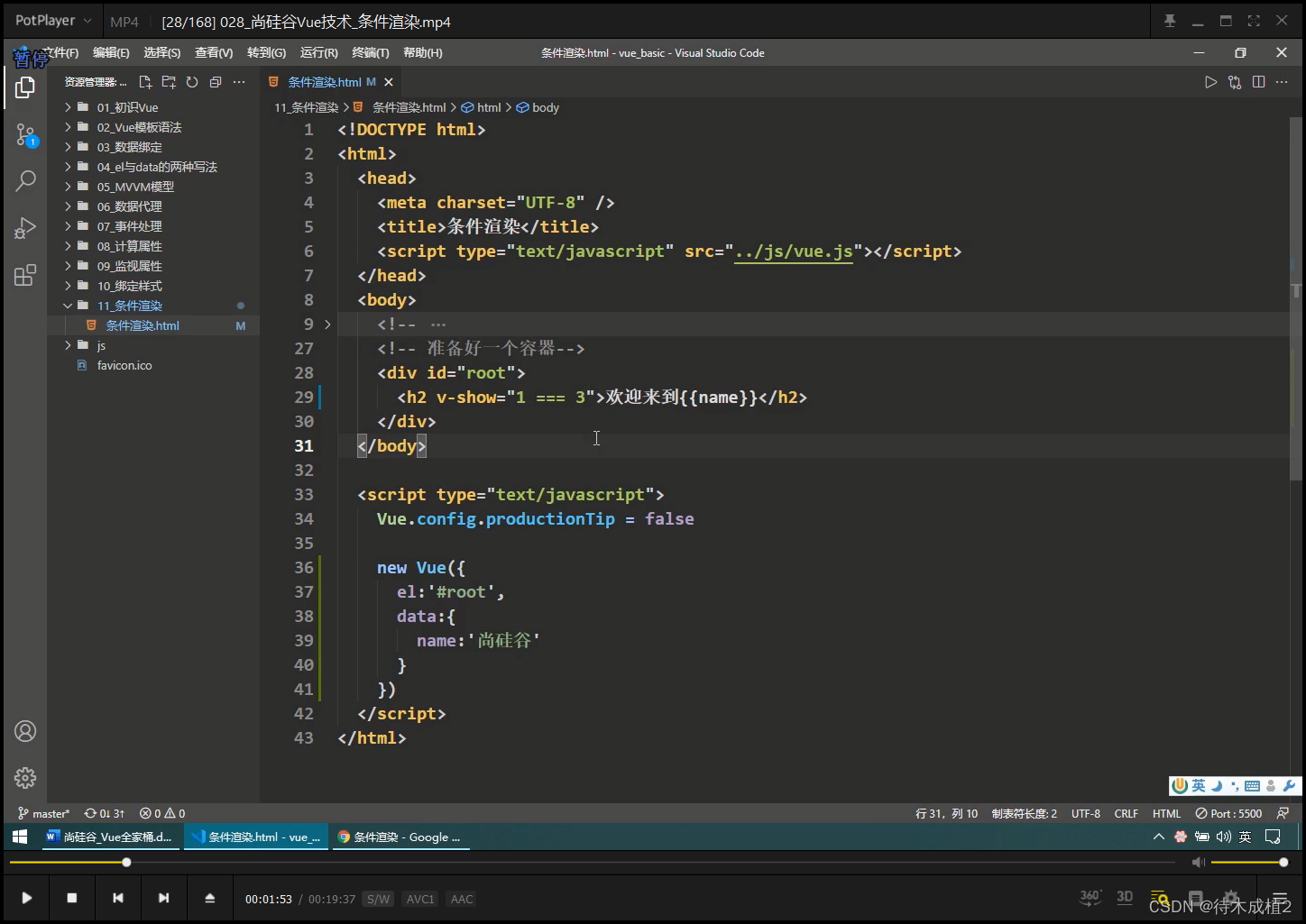Toggle 3D video mode
1306x924 pixels.
tap(1125, 897)
